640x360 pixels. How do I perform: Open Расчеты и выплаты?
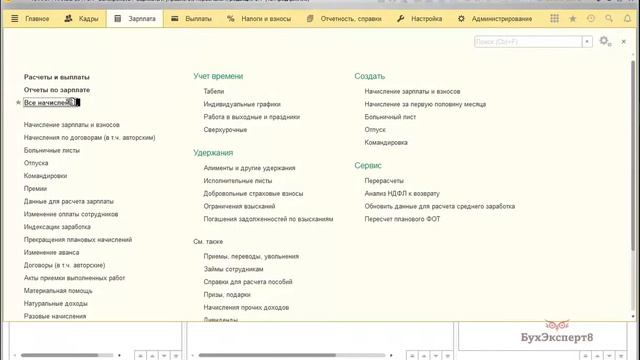(x=57, y=77)
